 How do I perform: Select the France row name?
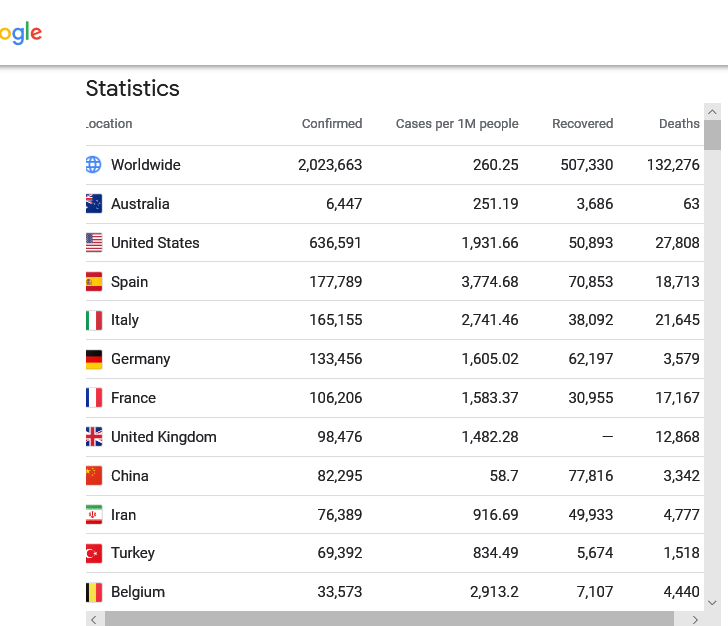coord(133,398)
